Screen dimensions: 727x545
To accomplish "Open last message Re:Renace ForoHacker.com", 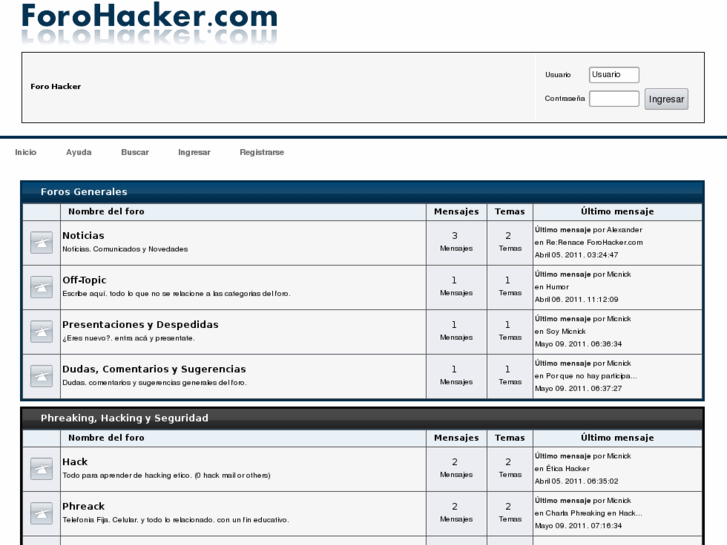I will (x=594, y=242).
